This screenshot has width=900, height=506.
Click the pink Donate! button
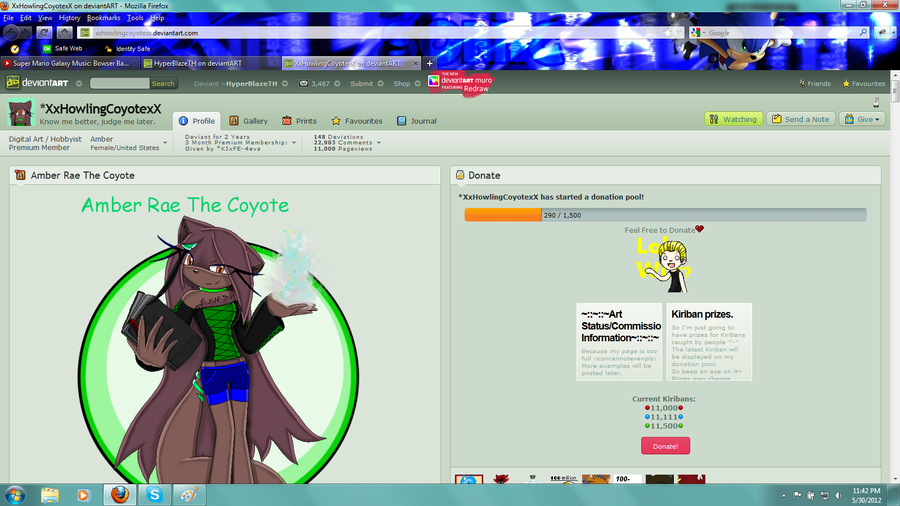coord(665,446)
